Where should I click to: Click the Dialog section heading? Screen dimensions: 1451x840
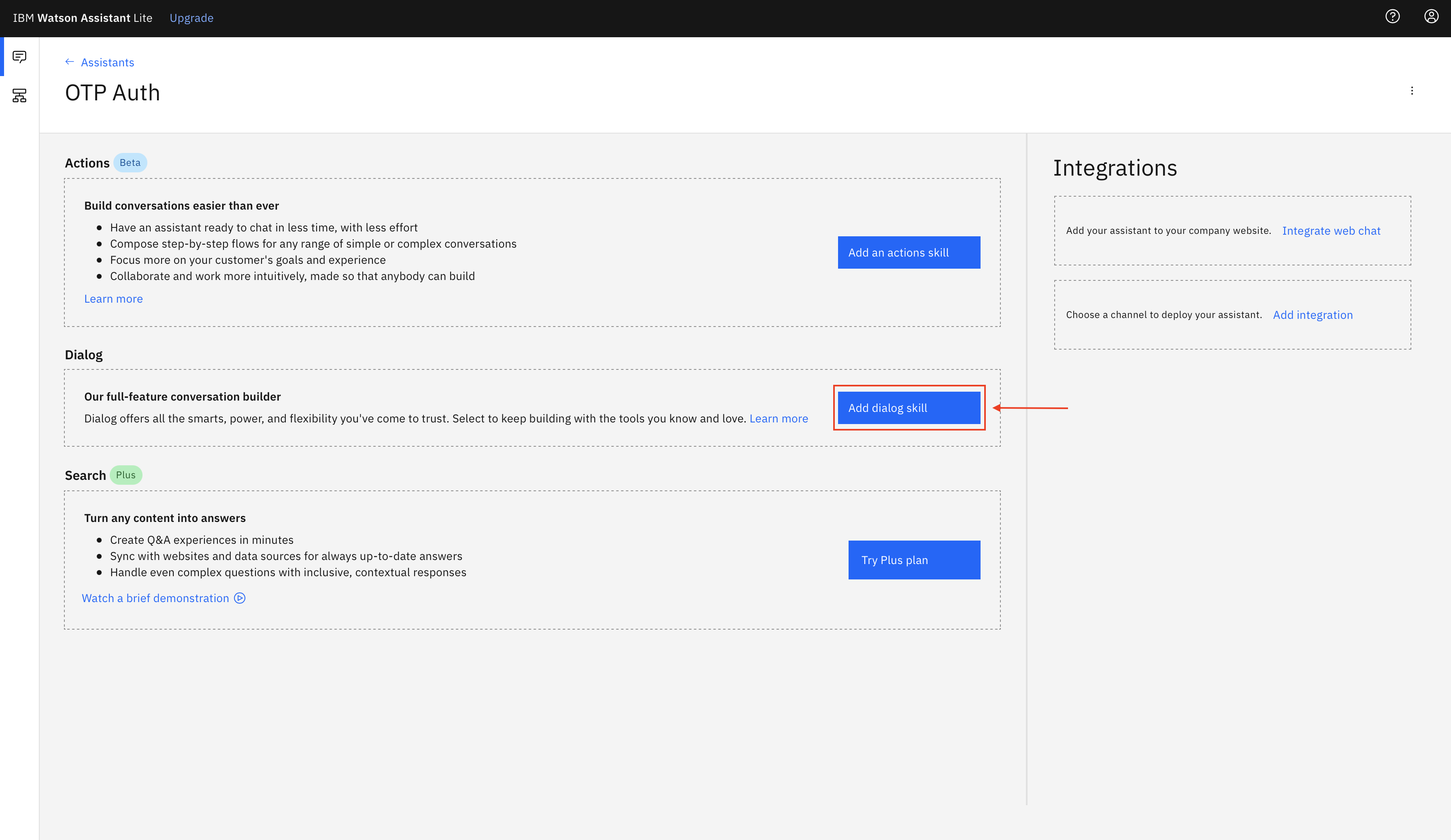(x=83, y=355)
